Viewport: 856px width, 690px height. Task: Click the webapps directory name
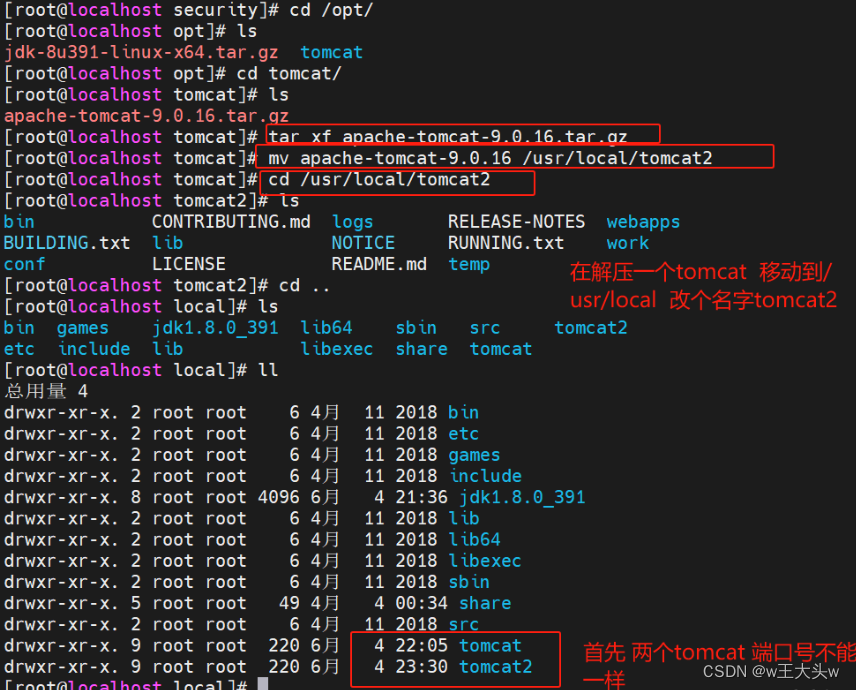pyautogui.click(x=643, y=222)
